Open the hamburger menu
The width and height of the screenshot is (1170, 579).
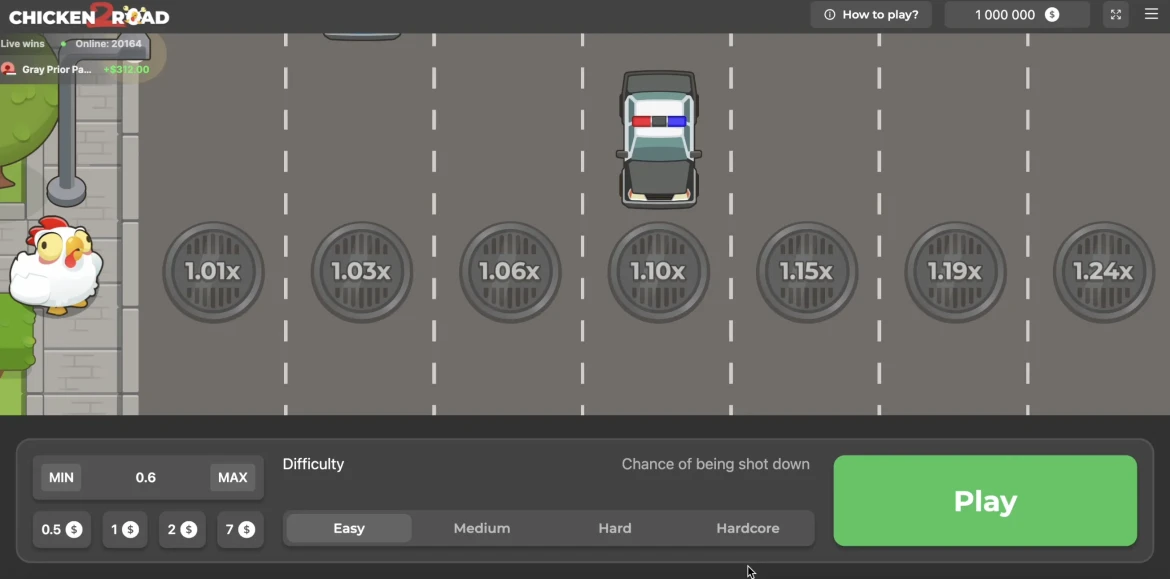[x=1151, y=14]
